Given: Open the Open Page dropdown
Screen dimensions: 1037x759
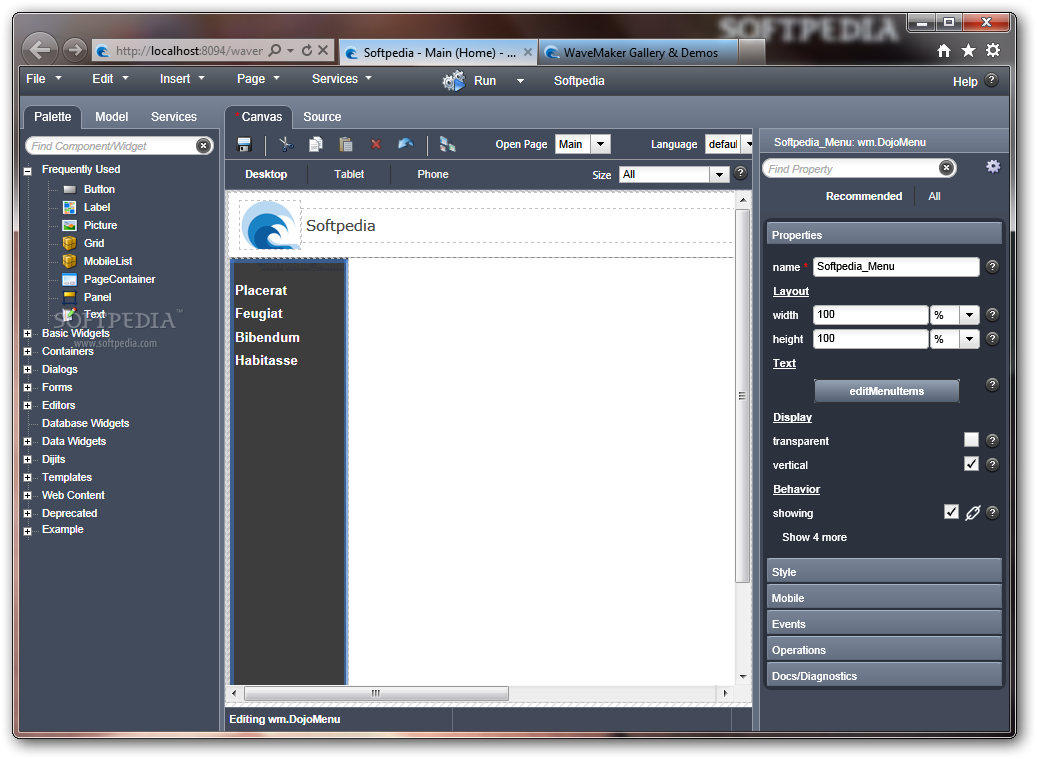Looking at the screenshot, I should 601,144.
